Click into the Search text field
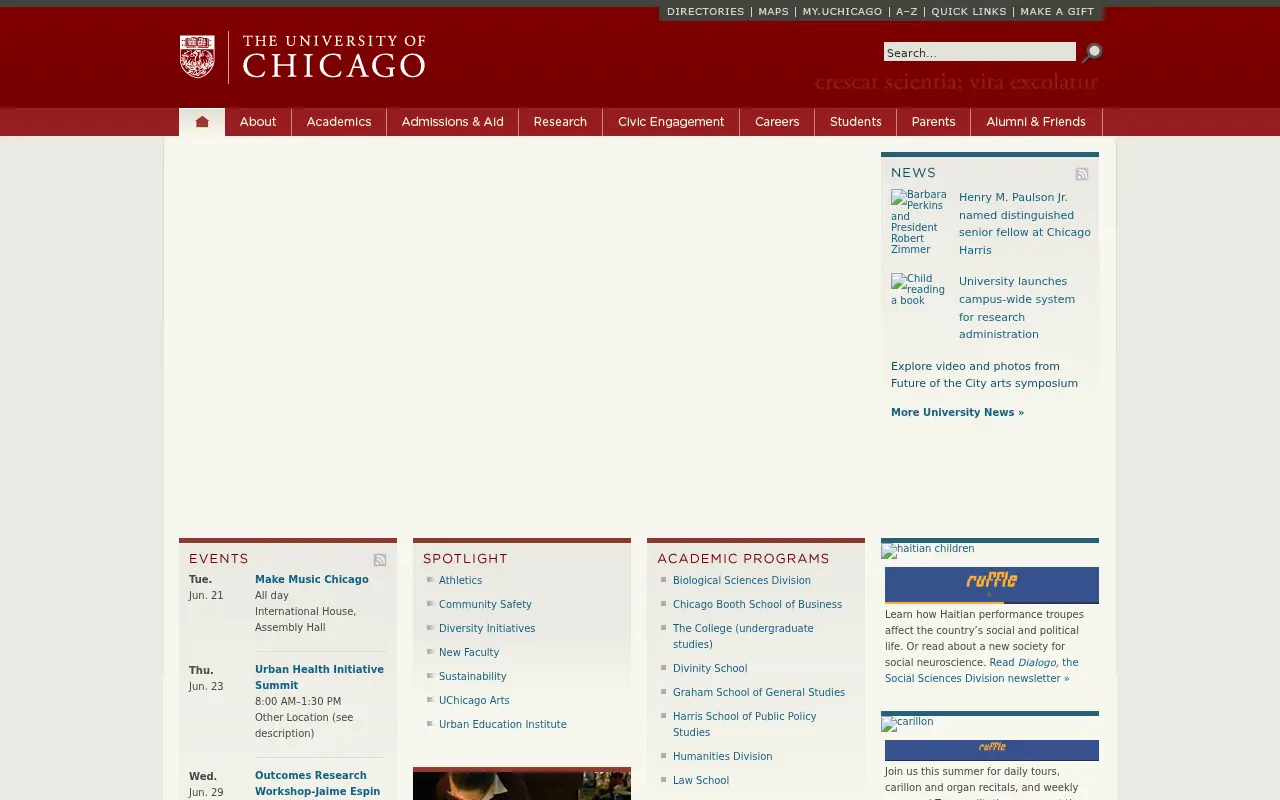The width and height of the screenshot is (1280, 800). coord(980,52)
